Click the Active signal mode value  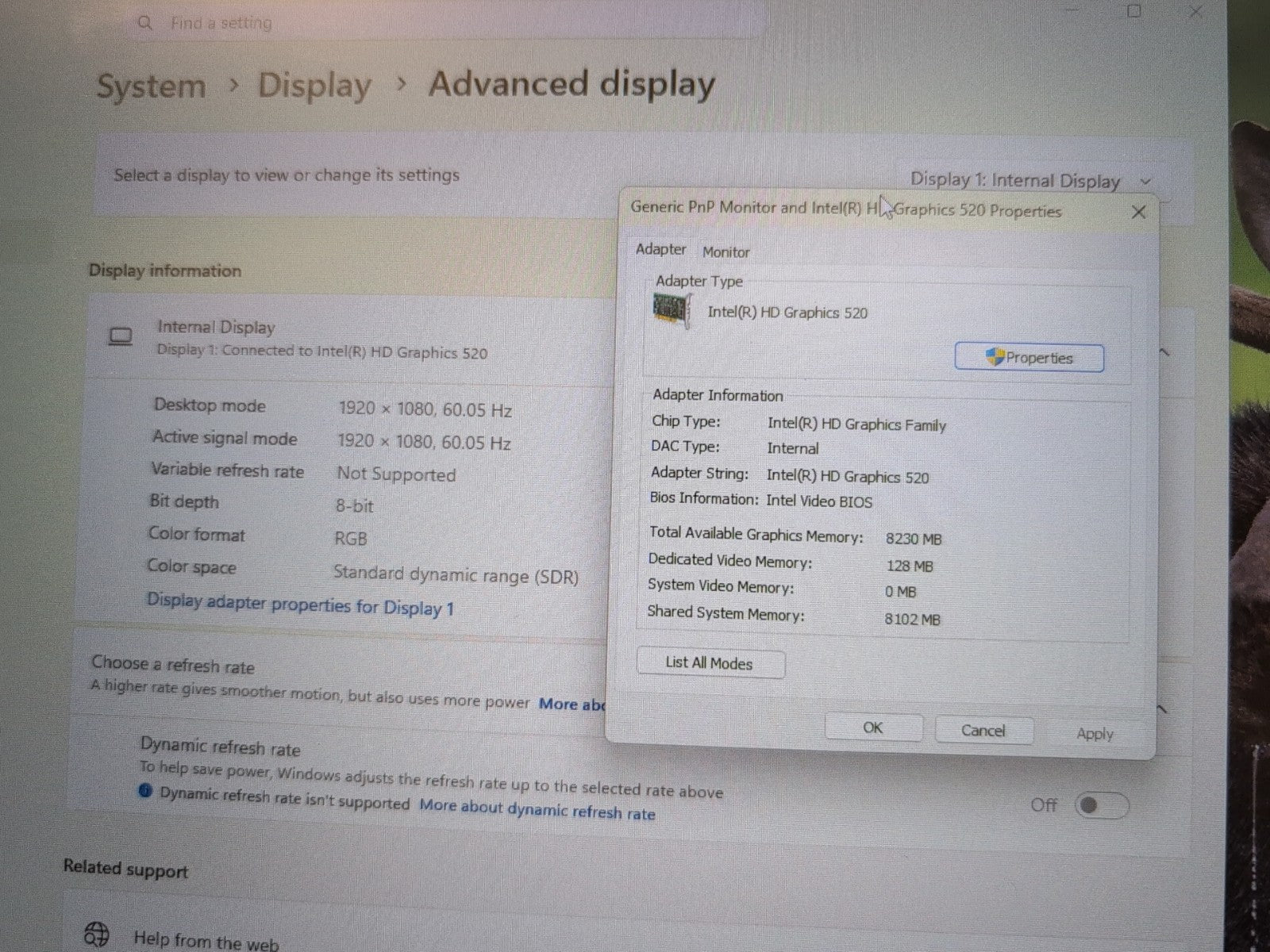(423, 442)
